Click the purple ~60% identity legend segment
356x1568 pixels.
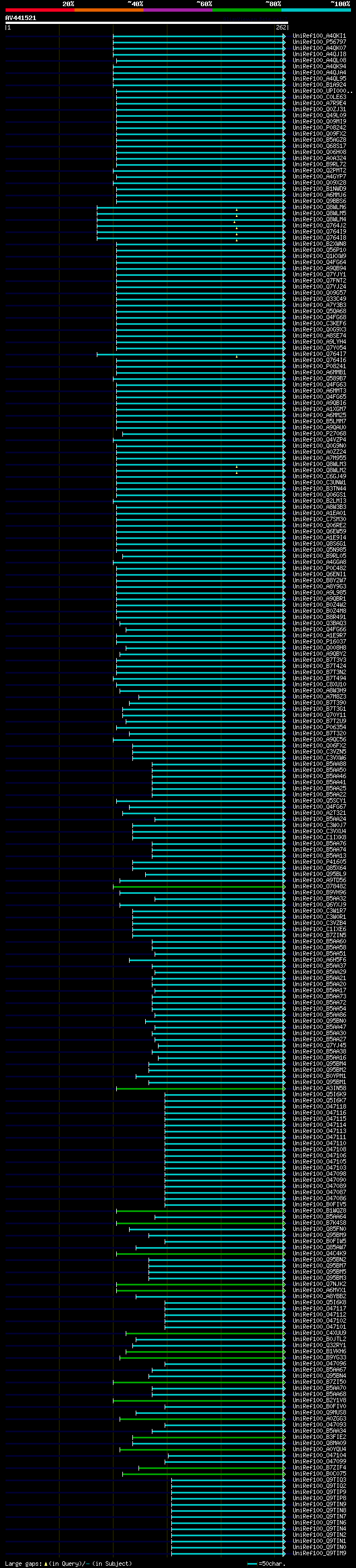(x=177, y=10)
